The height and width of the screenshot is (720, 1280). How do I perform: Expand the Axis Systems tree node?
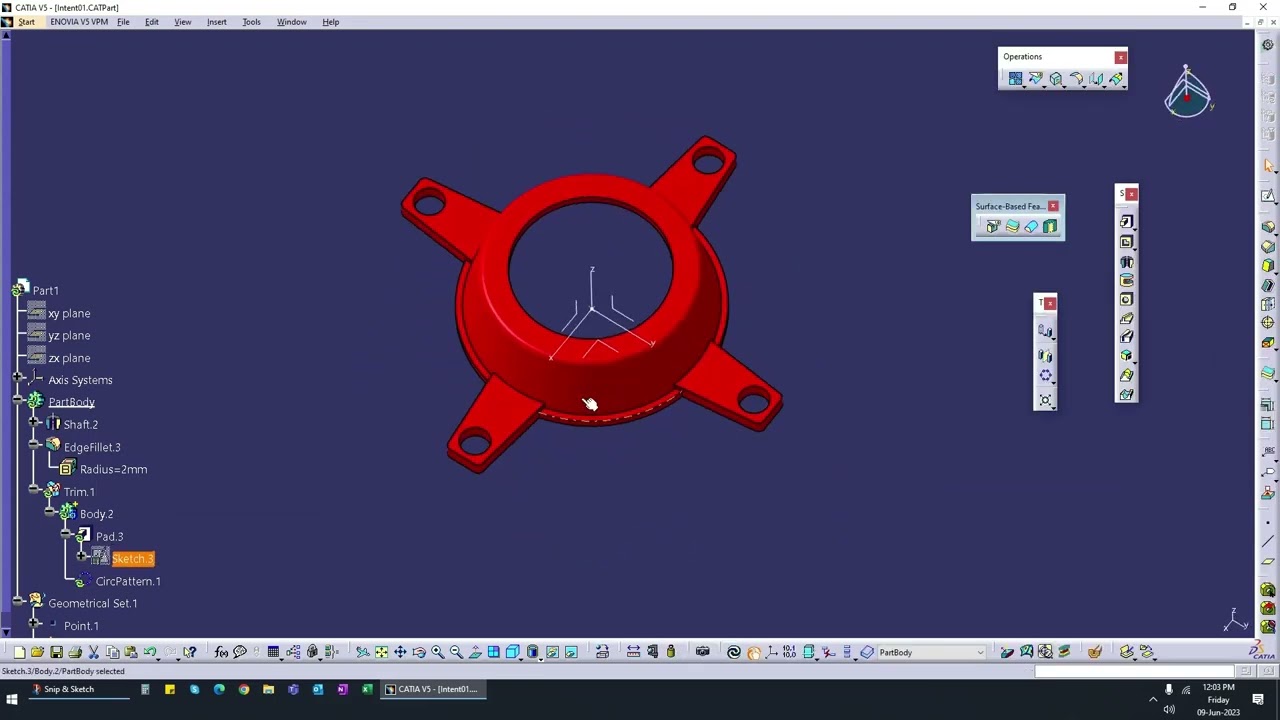(19, 380)
